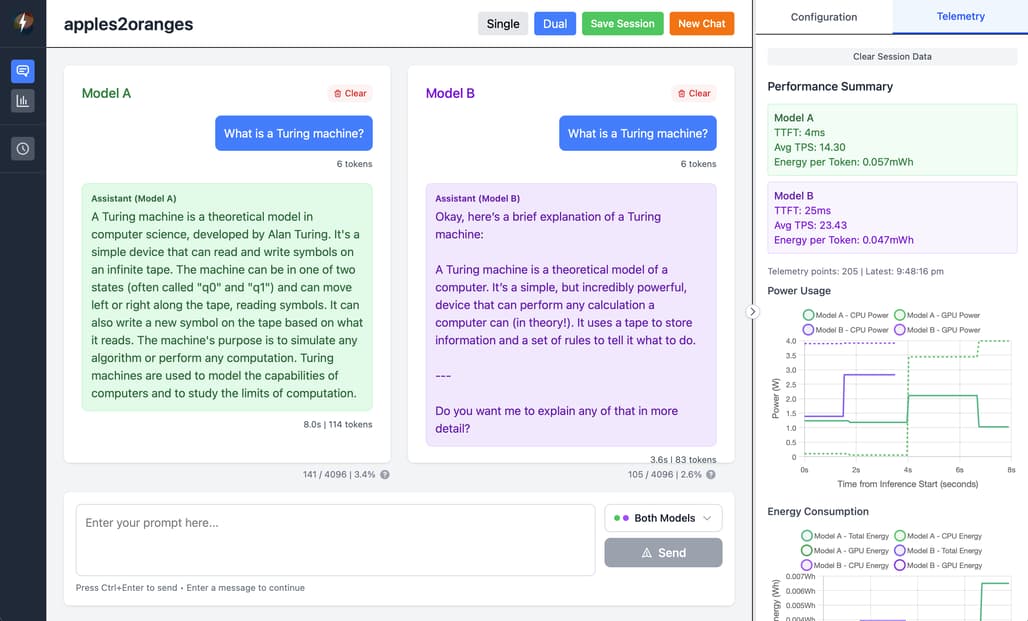This screenshot has height=621, width=1028.
Task: Open the chat view in sidebar
Action: click(22, 71)
